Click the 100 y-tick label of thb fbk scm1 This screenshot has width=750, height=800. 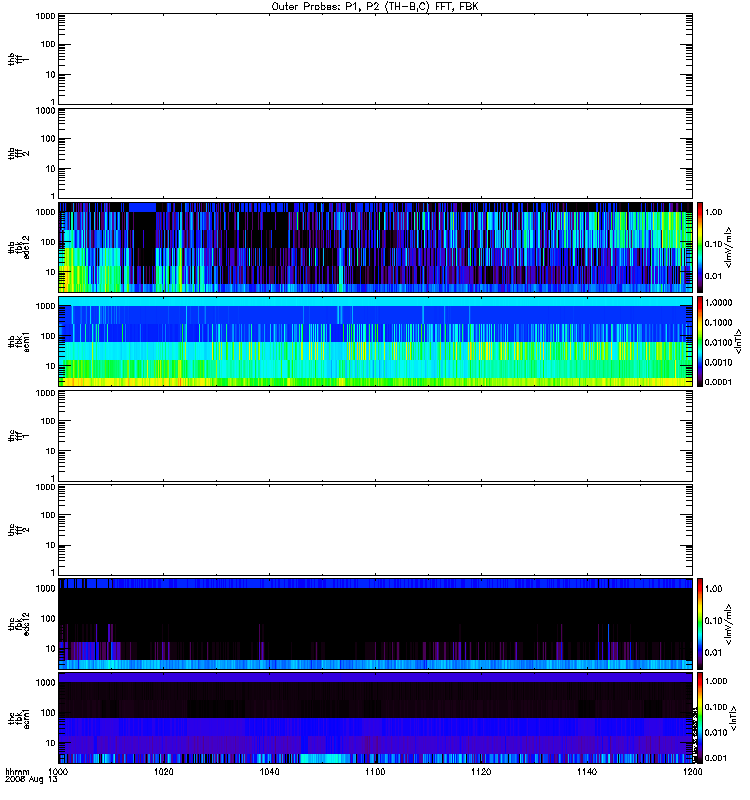(x=48, y=336)
